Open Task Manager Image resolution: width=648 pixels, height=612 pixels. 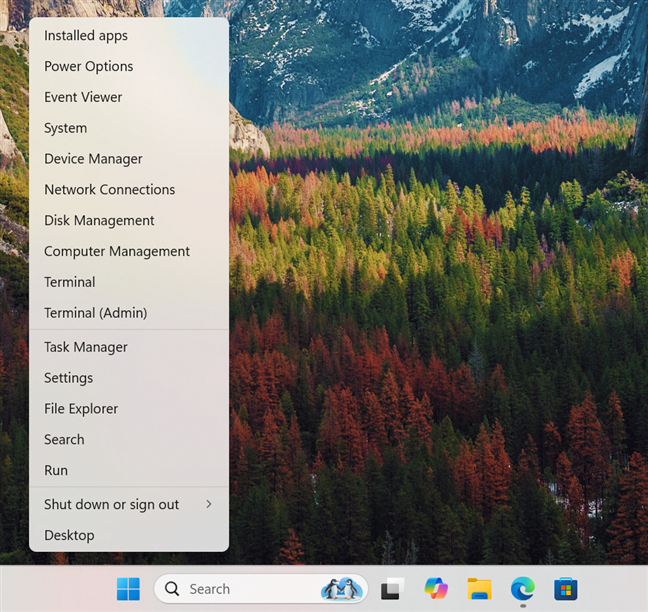tap(129, 347)
